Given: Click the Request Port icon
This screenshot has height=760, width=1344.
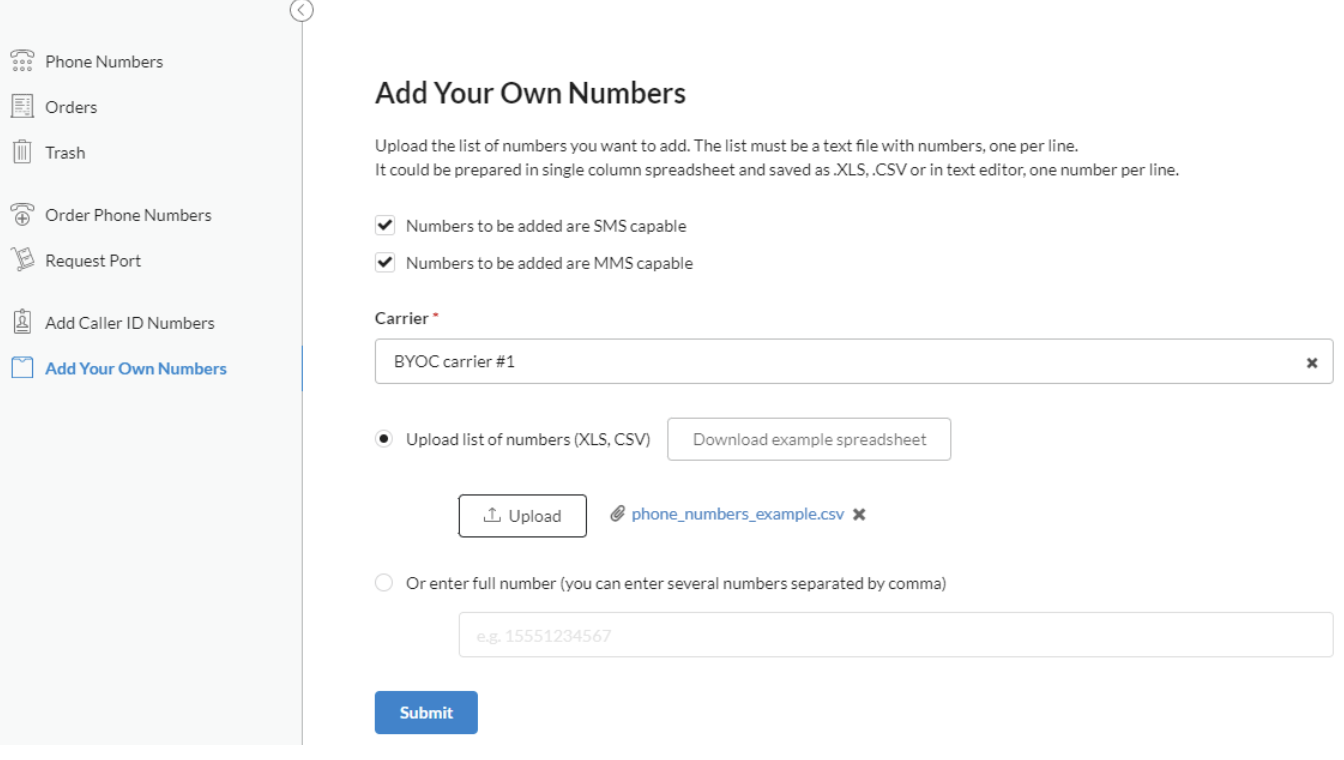Looking at the screenshot, I should (x=21, y=260).
